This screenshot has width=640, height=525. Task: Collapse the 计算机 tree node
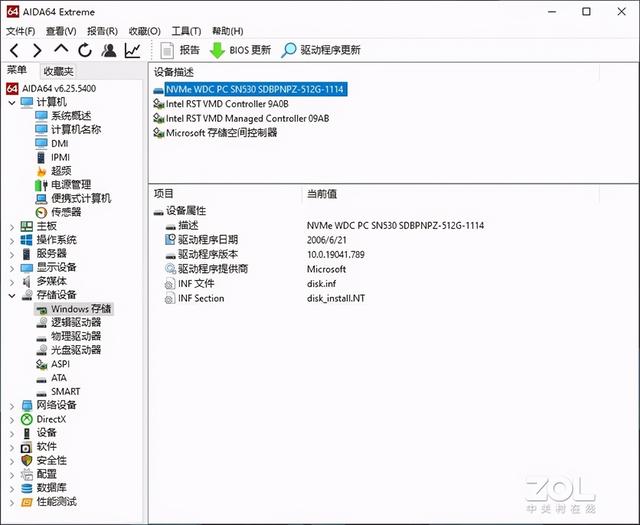pyautogui.click(x=12, y=102)
